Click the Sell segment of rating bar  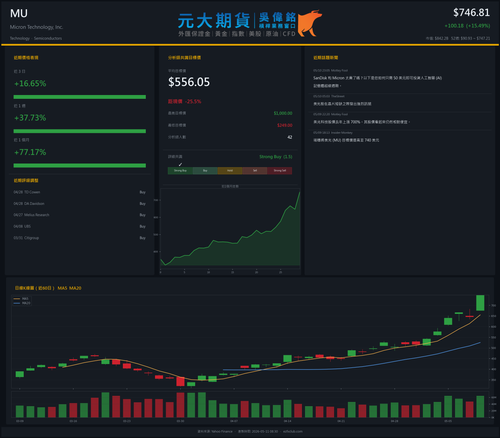255,171
